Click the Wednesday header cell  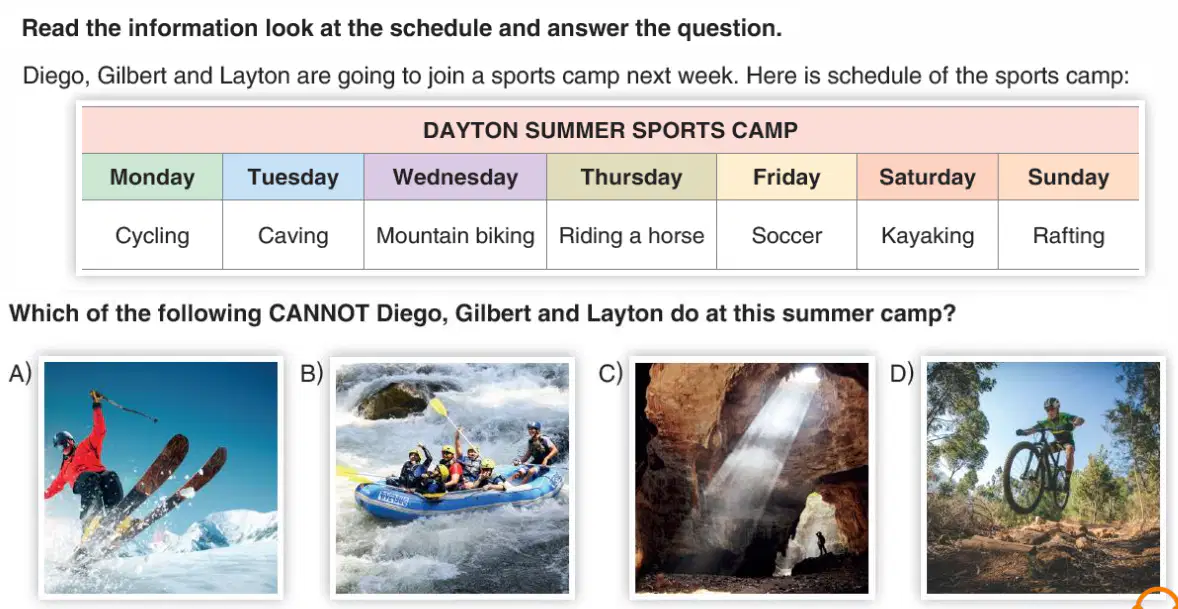click(x=455, y=177)
